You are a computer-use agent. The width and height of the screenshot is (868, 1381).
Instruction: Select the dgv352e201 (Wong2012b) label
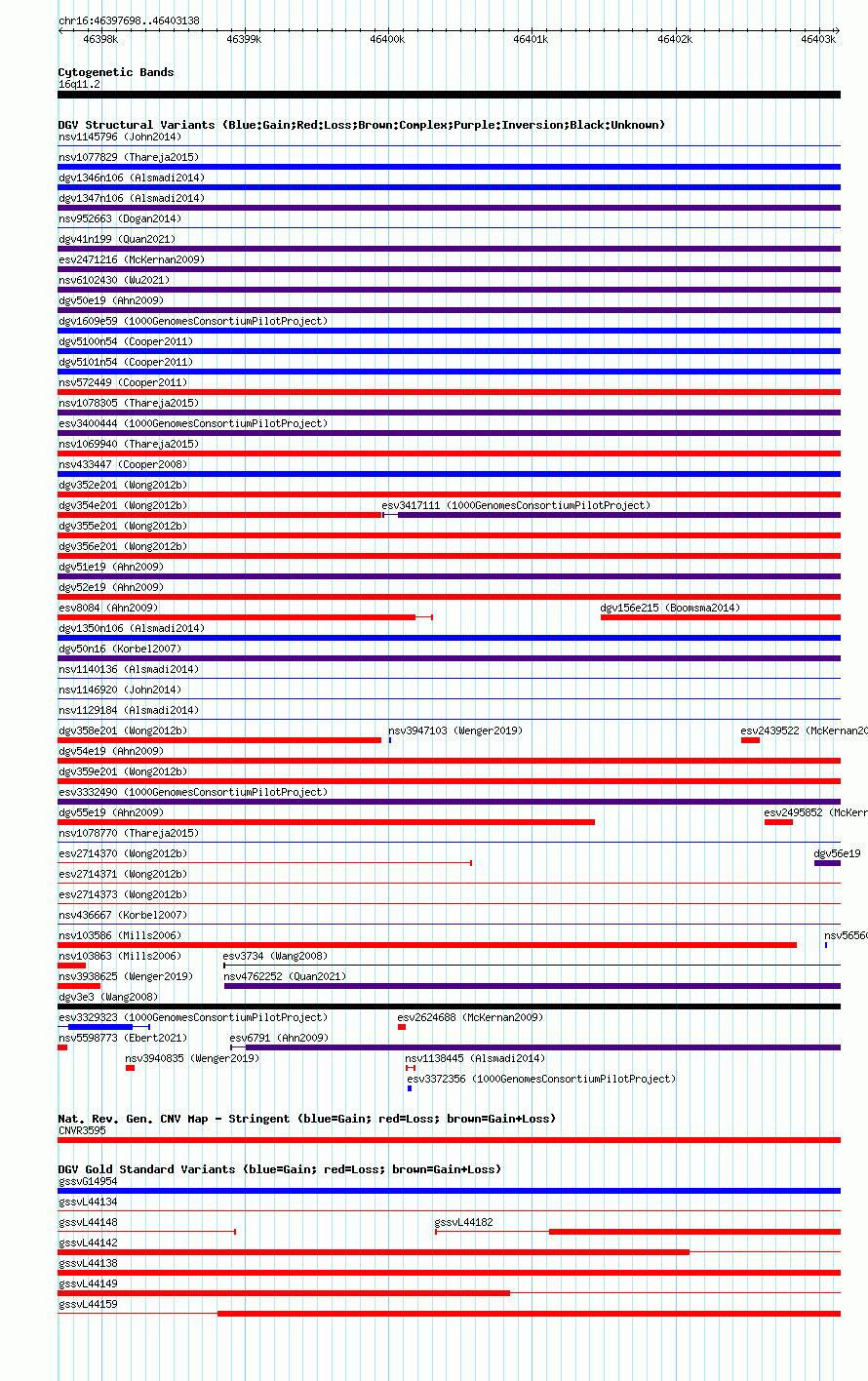pyautogui.click(x=123, y=485)
